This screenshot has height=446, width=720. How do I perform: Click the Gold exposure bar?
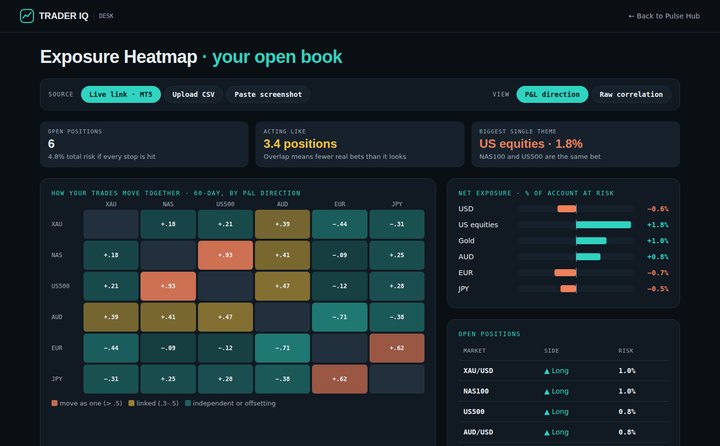(591, 241)
